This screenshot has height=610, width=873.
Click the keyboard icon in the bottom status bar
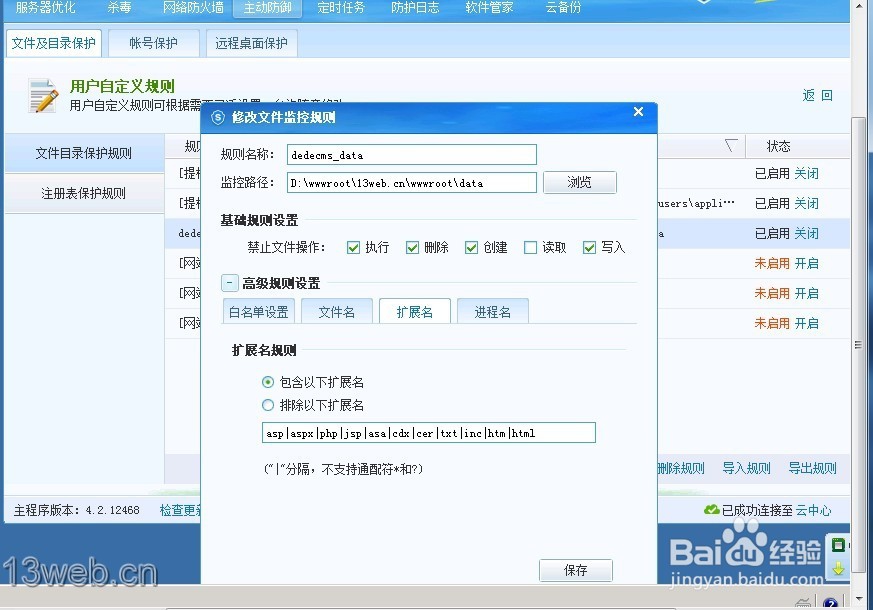pyautogui.click(x=803, y=602)
